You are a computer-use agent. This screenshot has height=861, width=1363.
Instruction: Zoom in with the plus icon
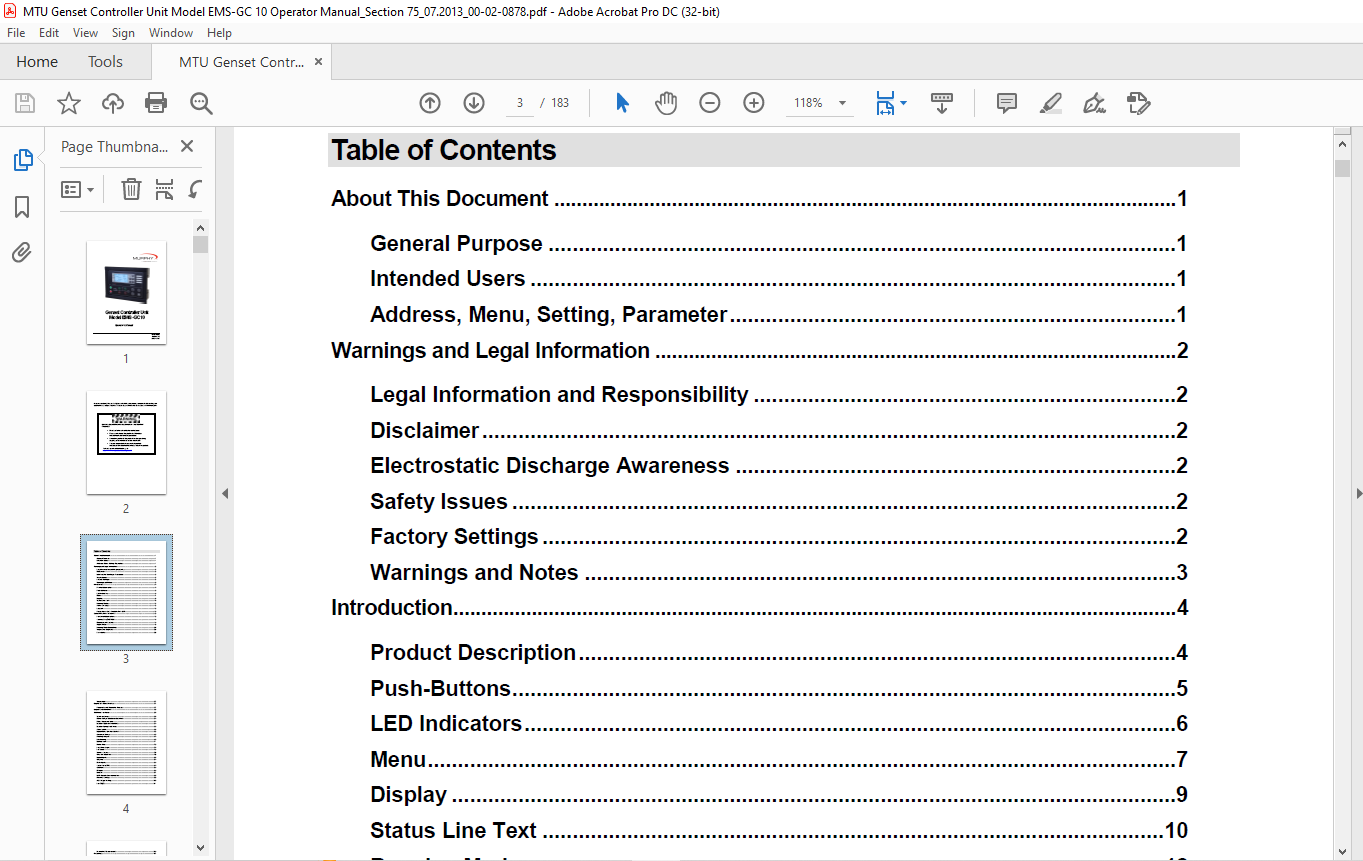coord(754,103)
